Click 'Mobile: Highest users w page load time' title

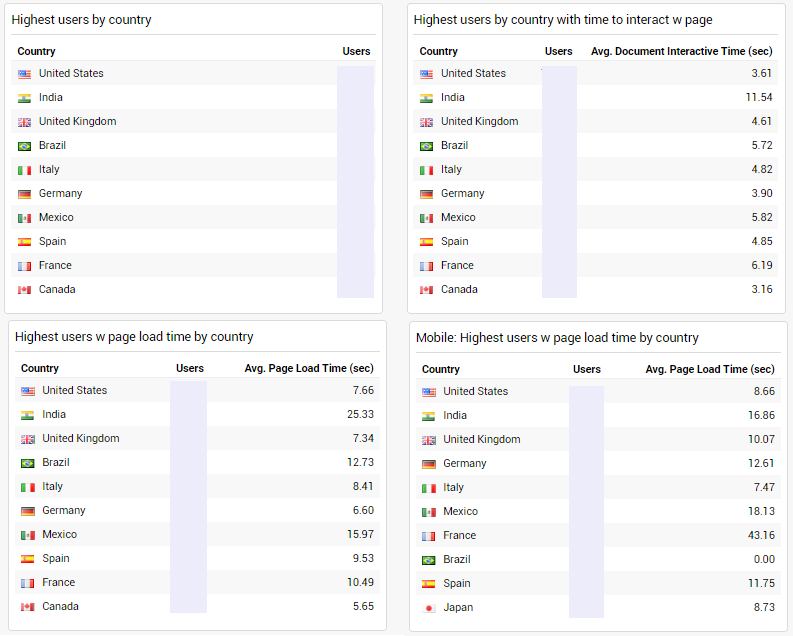[557, 338]
